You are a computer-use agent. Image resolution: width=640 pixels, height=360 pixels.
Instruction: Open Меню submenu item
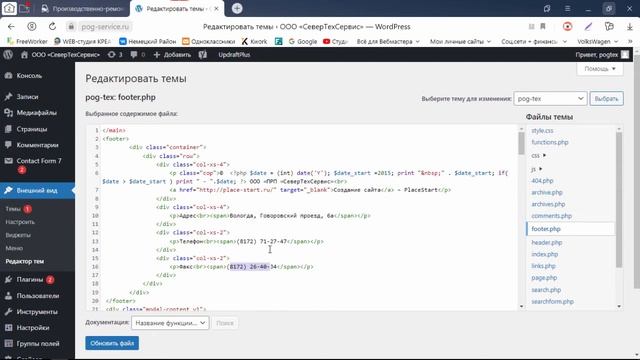[14, 248]
